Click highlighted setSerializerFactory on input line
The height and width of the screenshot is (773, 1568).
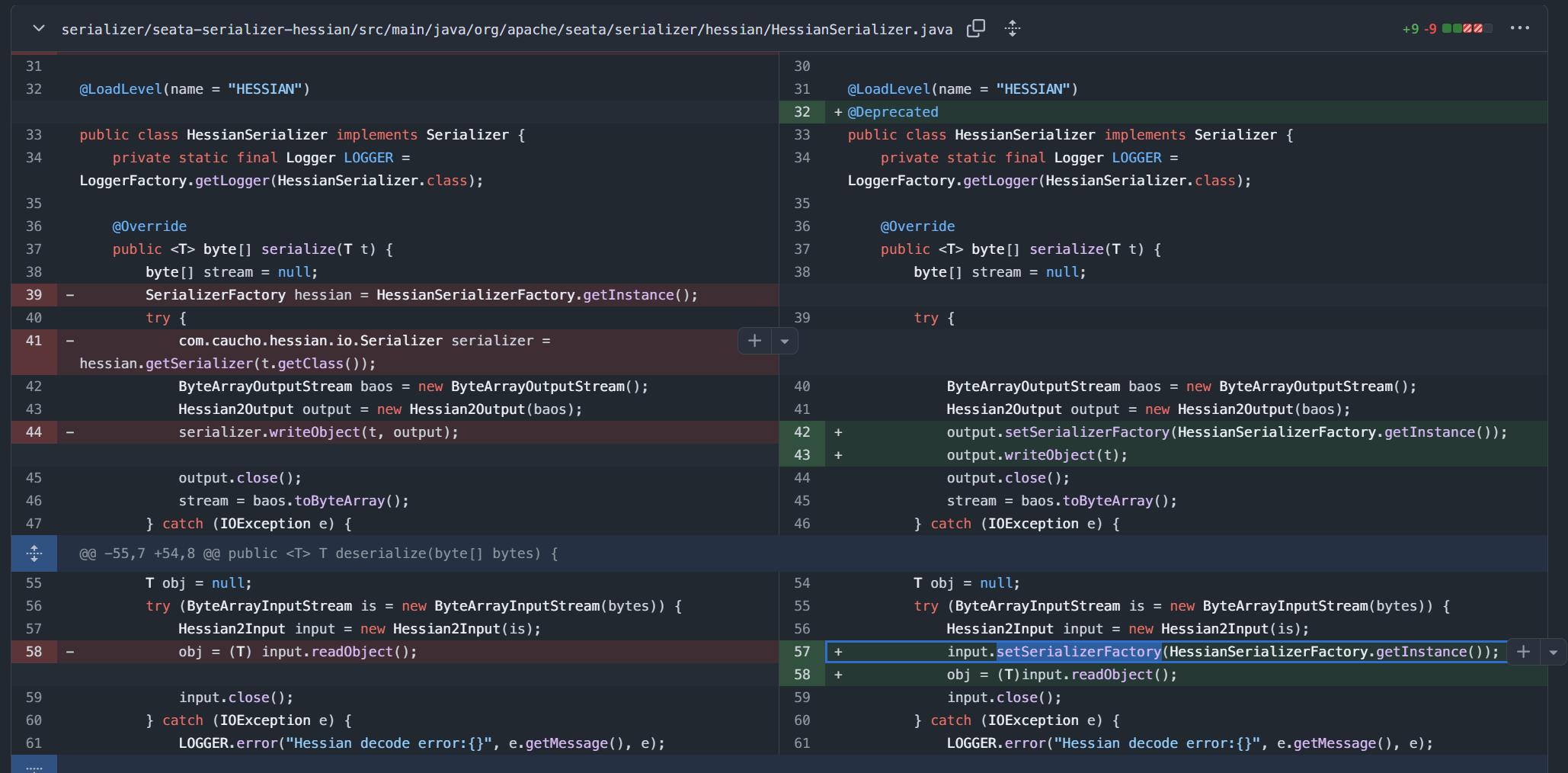(x=1079, y=652)
